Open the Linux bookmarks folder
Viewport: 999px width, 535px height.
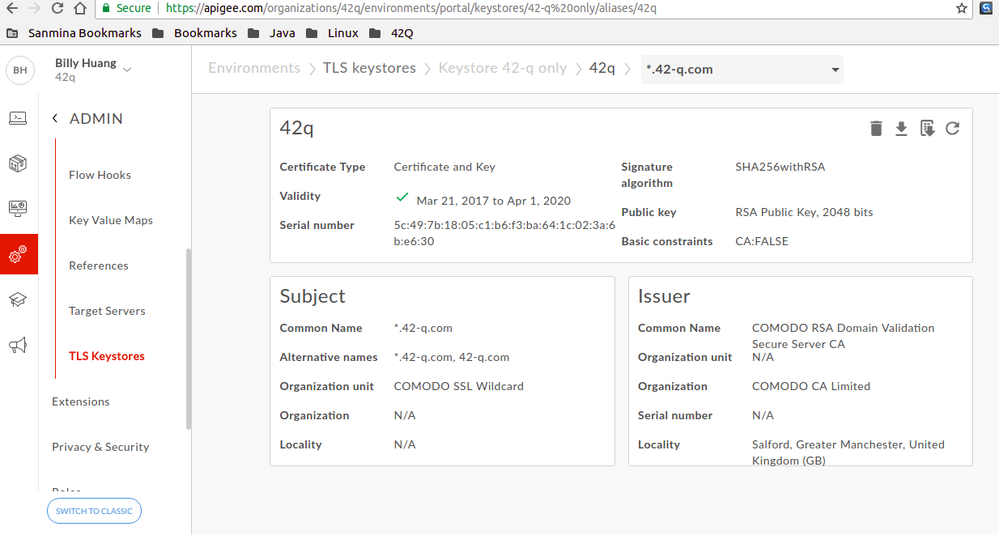(x=332, y=33)
